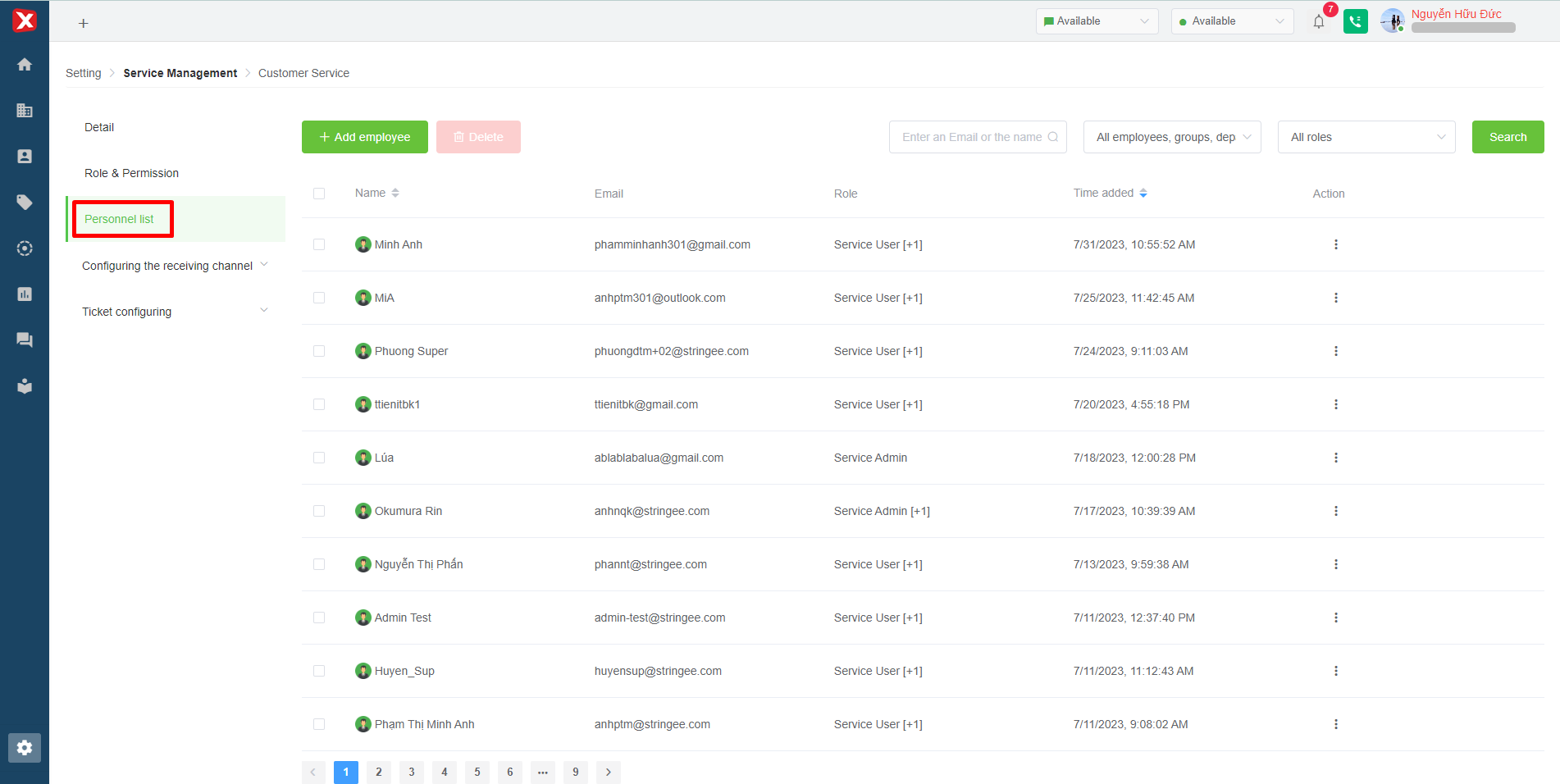Screen dimensions: 1560x784
Task: Go to page 5
Action: [477, 773]
